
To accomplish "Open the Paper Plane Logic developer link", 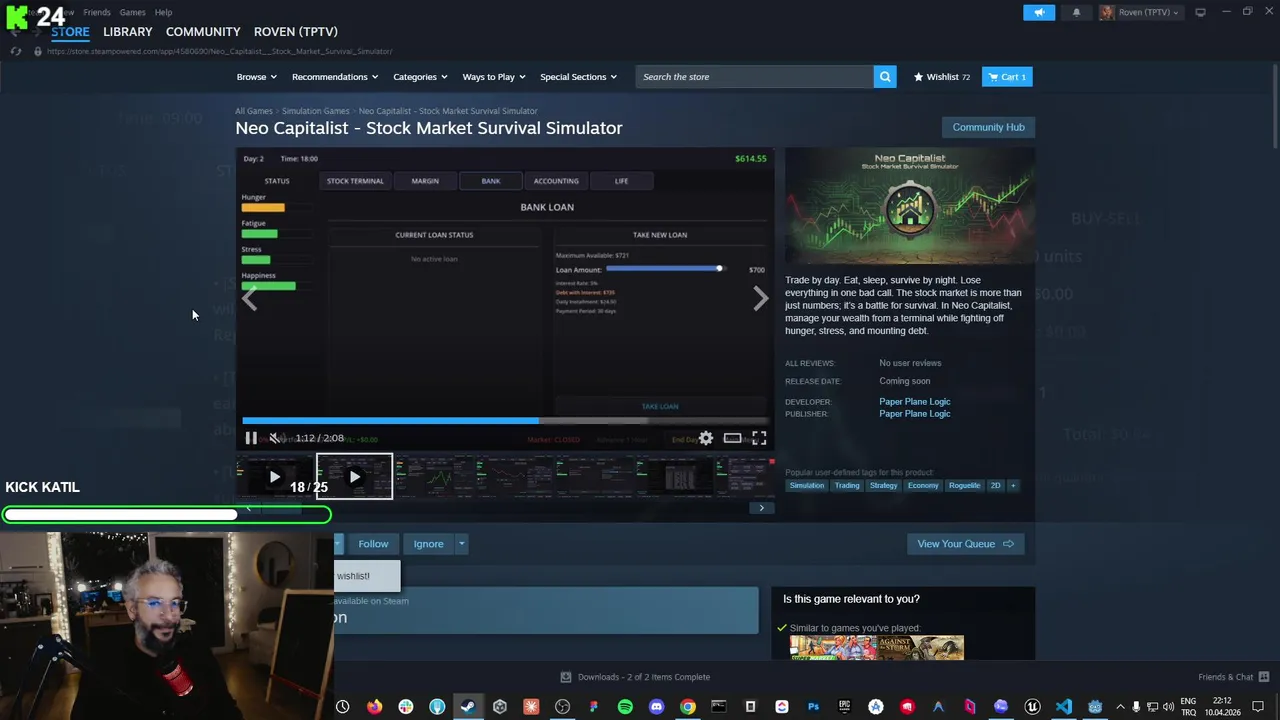I will 914,402.
